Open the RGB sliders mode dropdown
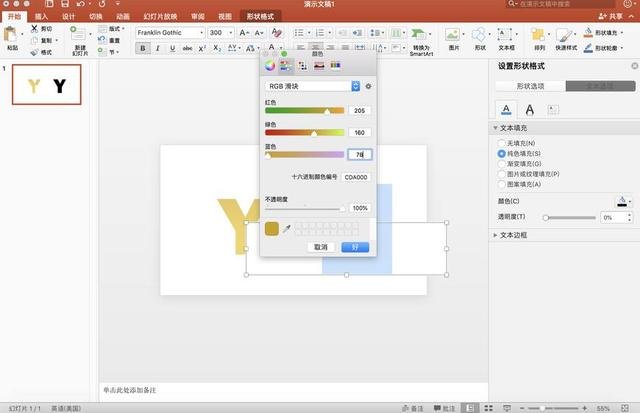 356,86
